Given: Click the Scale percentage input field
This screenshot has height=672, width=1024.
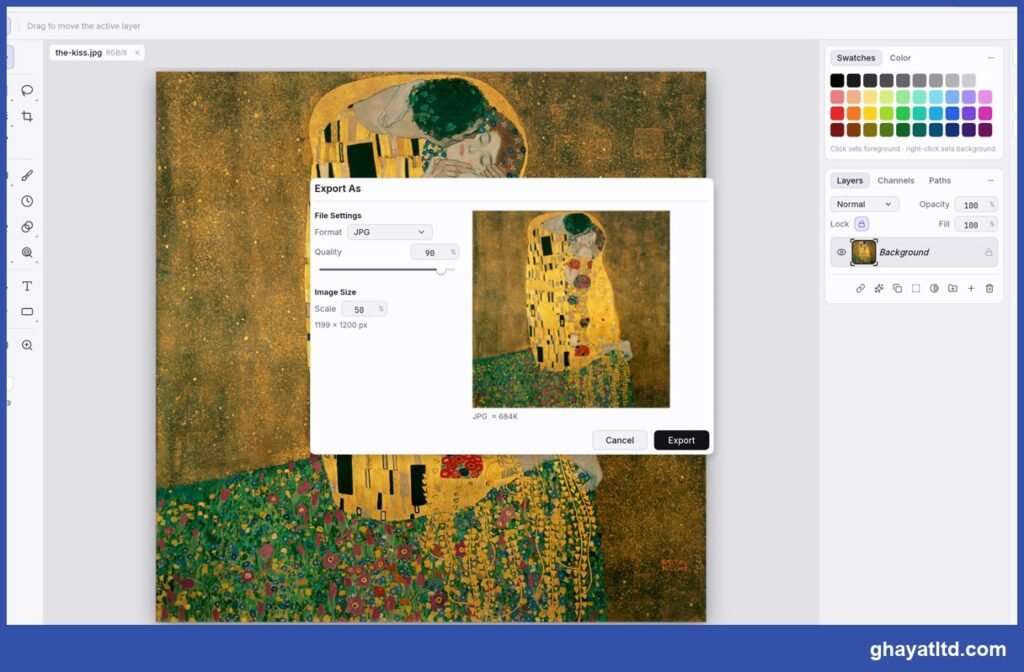Looking at the screenshot, I should point(364,309).
